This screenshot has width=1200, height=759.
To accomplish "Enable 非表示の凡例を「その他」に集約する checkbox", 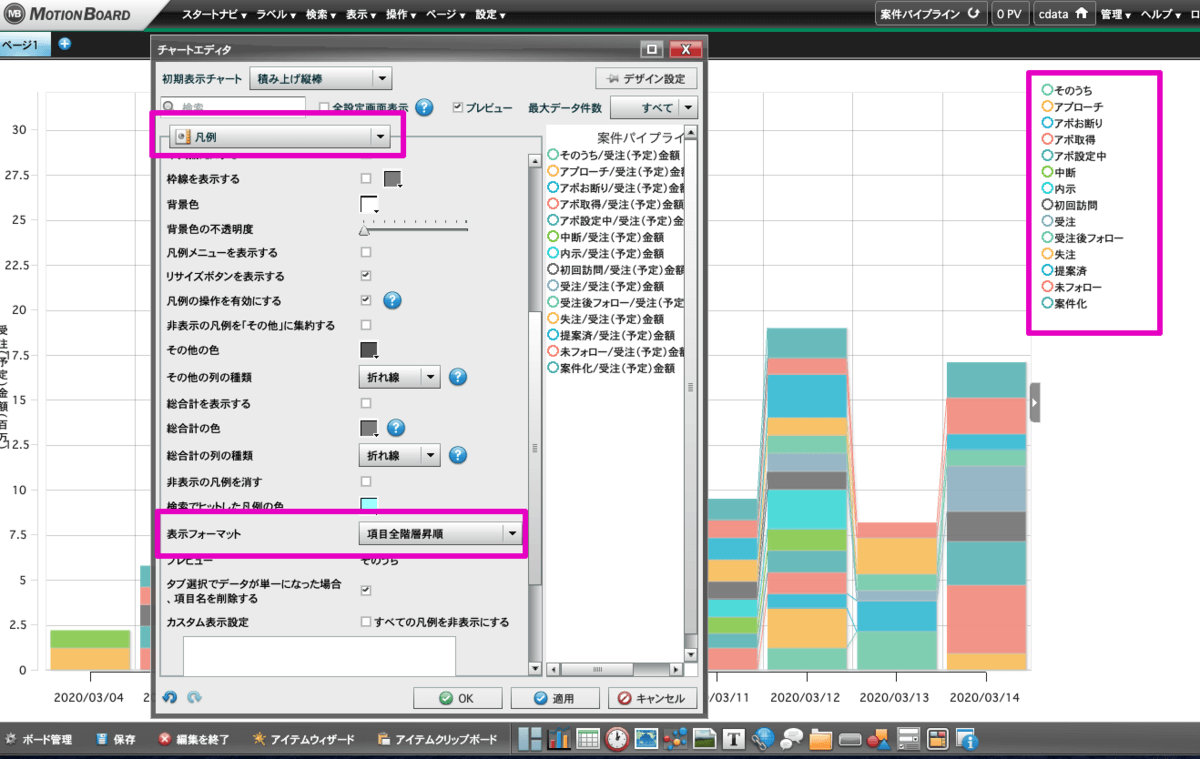I will pos(366,325).
